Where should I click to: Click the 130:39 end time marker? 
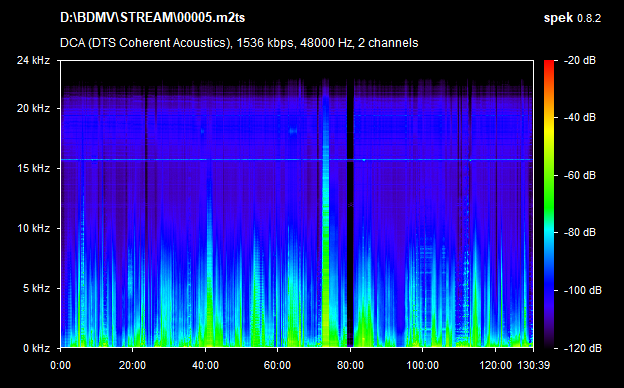(533, 365)
